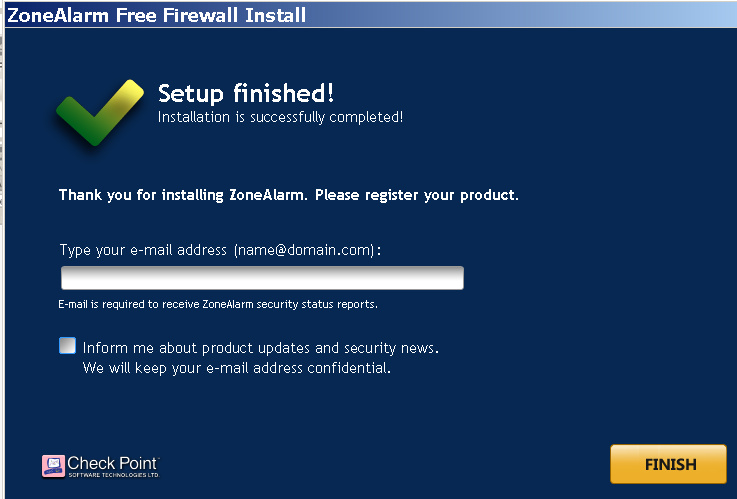Click 'We will keep your e-mail address confidential'
Image resolution: width=737 pixels, height=499 pixels.
click(x=236, y=368)
